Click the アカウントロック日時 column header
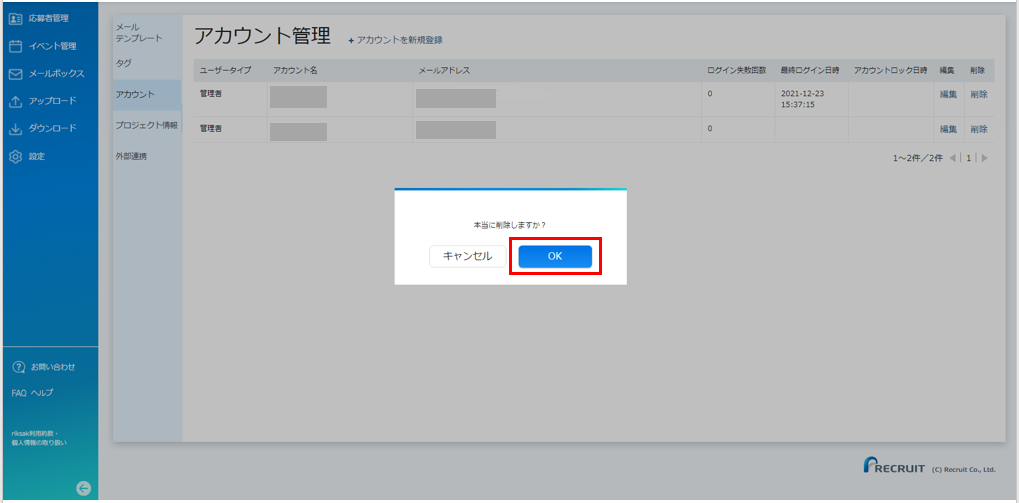Screen dimensions: 1019x503 click(890, 70)
